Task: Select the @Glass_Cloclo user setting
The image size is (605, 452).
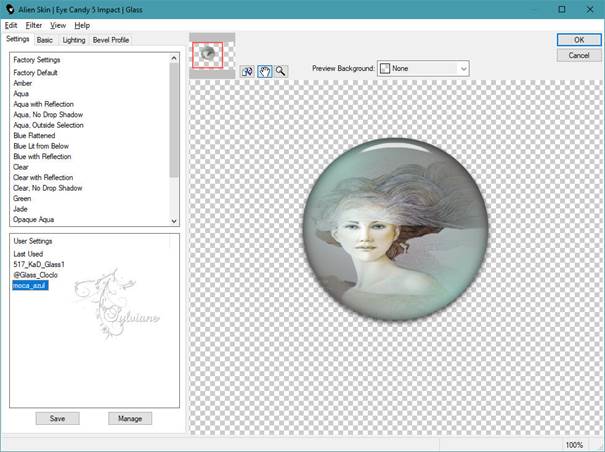Action: click(35, 275)
